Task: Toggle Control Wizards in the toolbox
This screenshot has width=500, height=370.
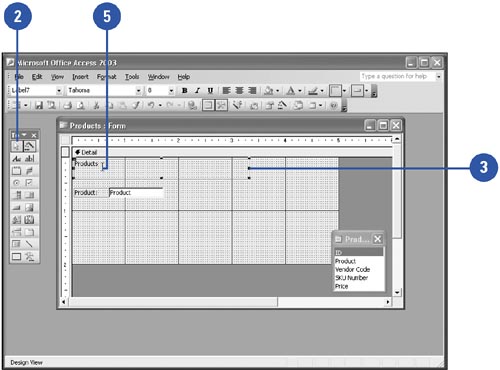Action: coord(29,146)
